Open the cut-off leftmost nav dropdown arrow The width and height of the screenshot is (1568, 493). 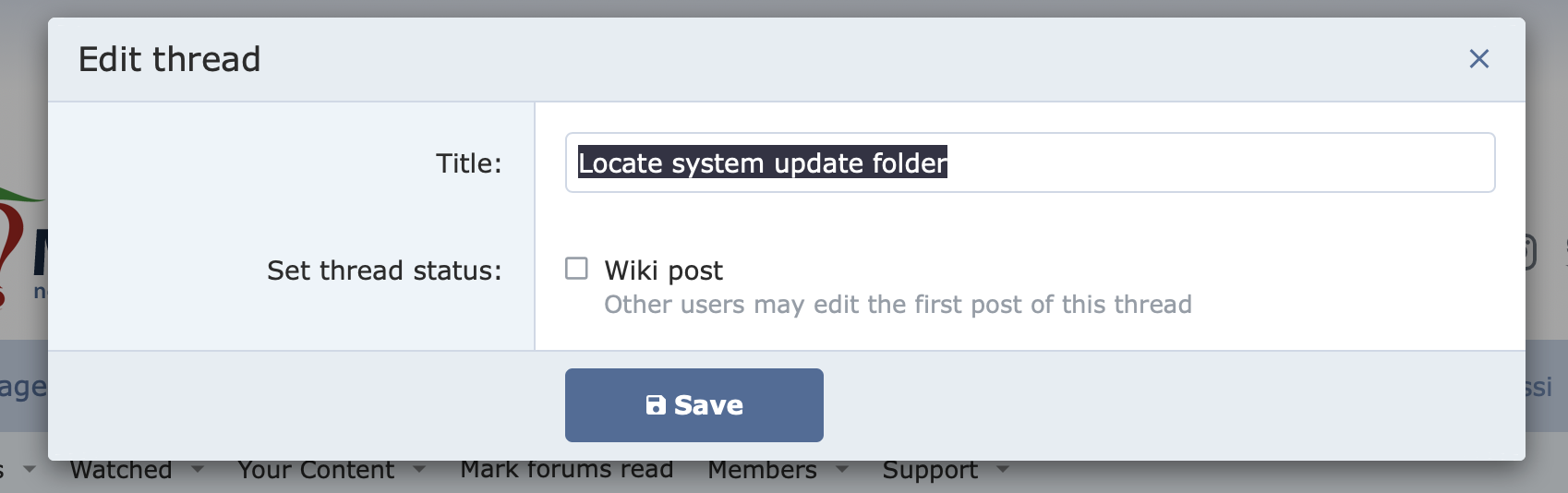[30, 469]
